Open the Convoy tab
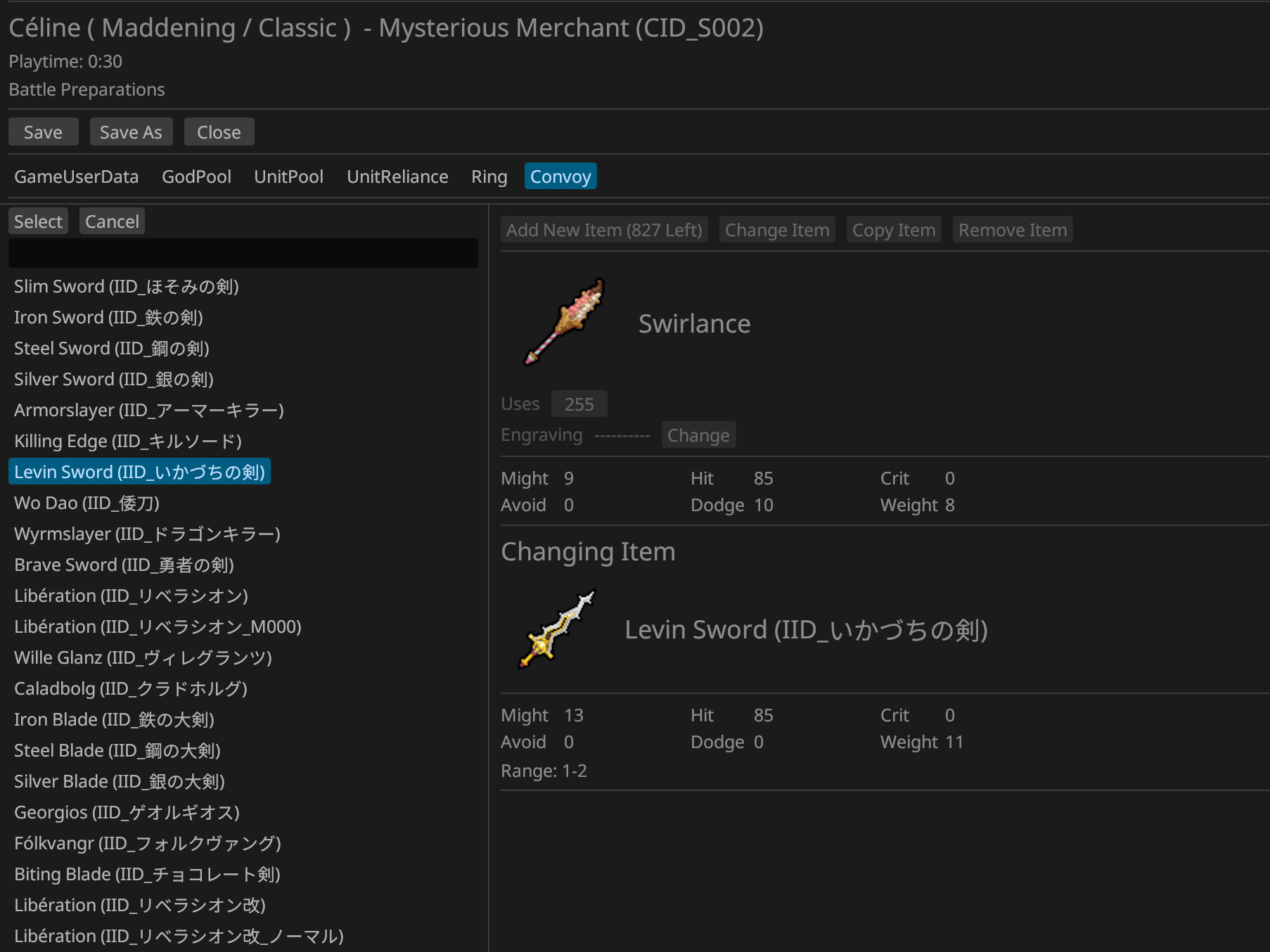 coord(560,176)
